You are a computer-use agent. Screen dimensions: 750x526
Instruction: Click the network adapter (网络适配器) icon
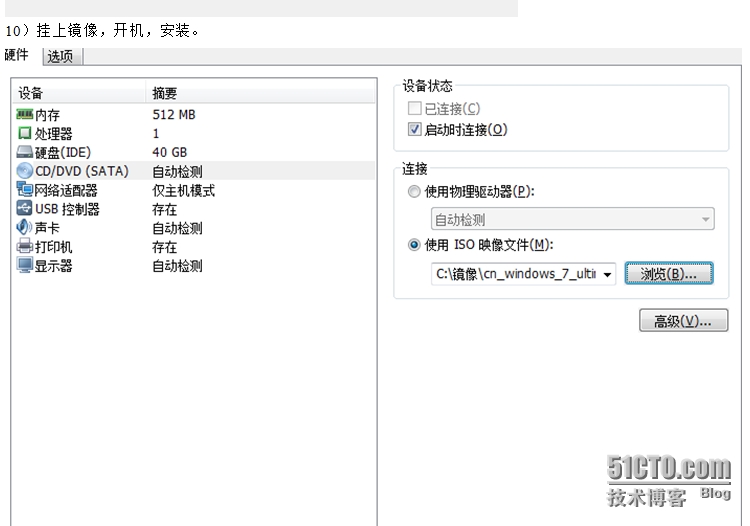coord(24,189)
